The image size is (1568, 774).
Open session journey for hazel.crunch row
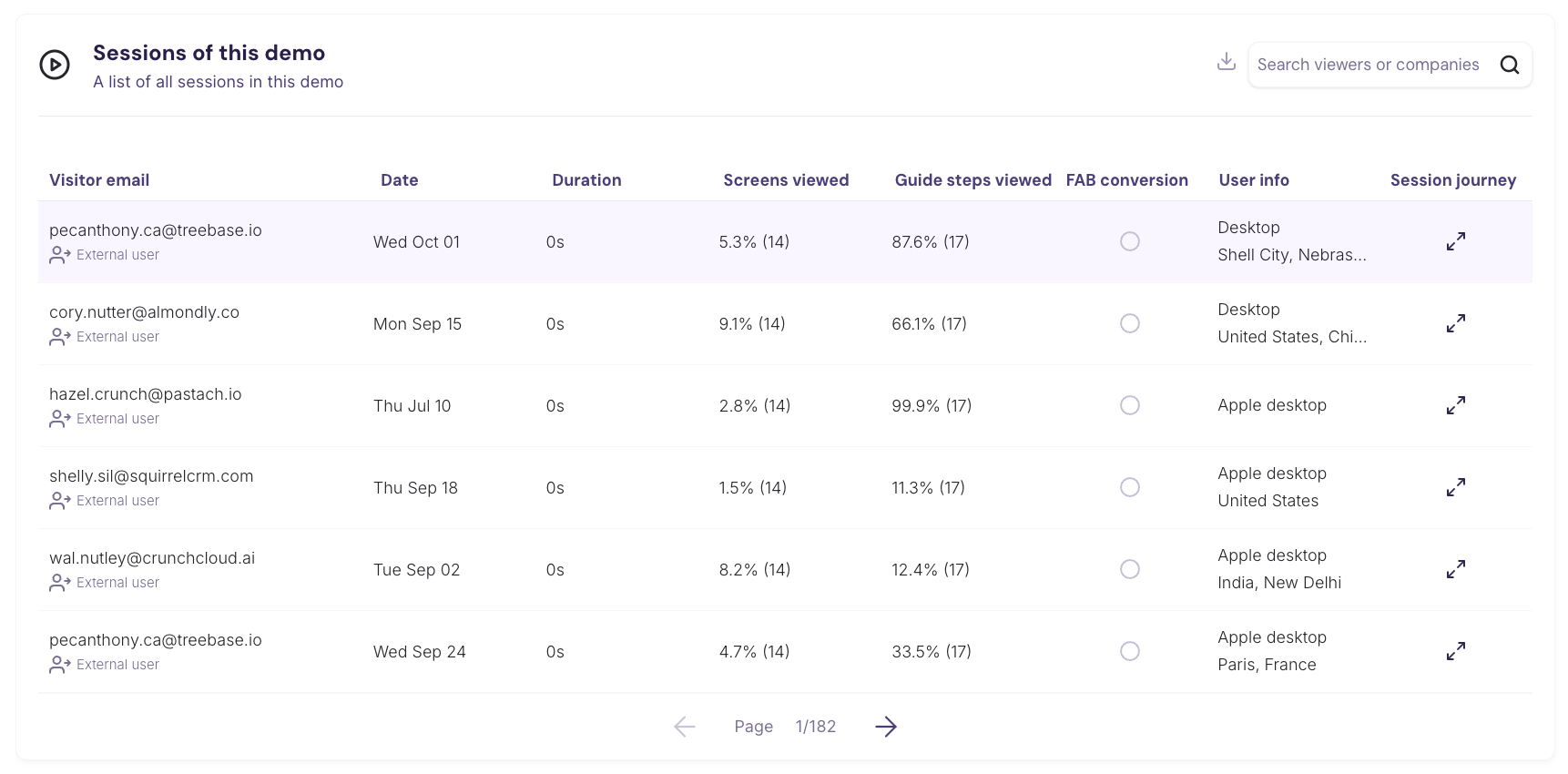[x=1455, y=405]
